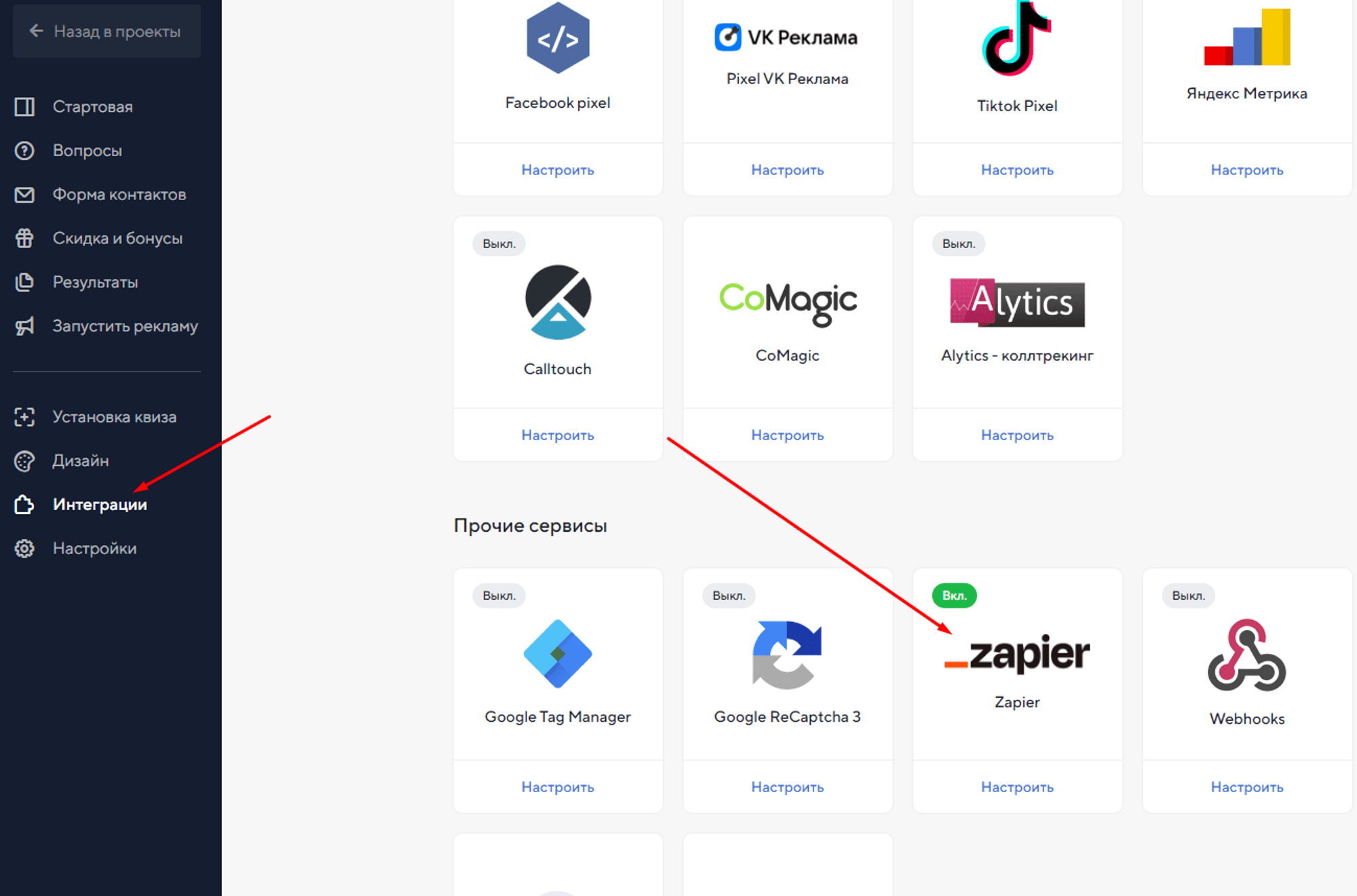Click Настроить under CoMagic
This screenshot has width=1357, height=896.
coord(788,435)
